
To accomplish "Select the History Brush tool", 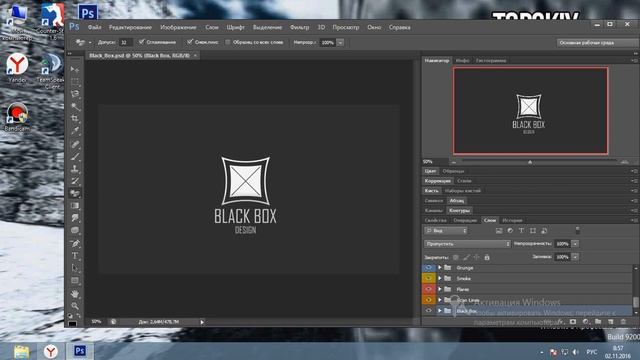I will pyautogui.click(x=75, y=181).
